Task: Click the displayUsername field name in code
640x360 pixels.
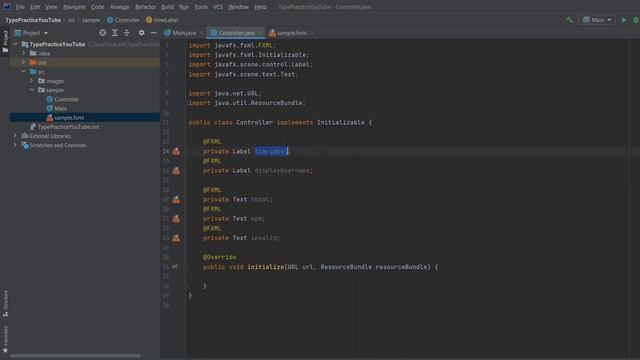Action: (x=282, y=171)
